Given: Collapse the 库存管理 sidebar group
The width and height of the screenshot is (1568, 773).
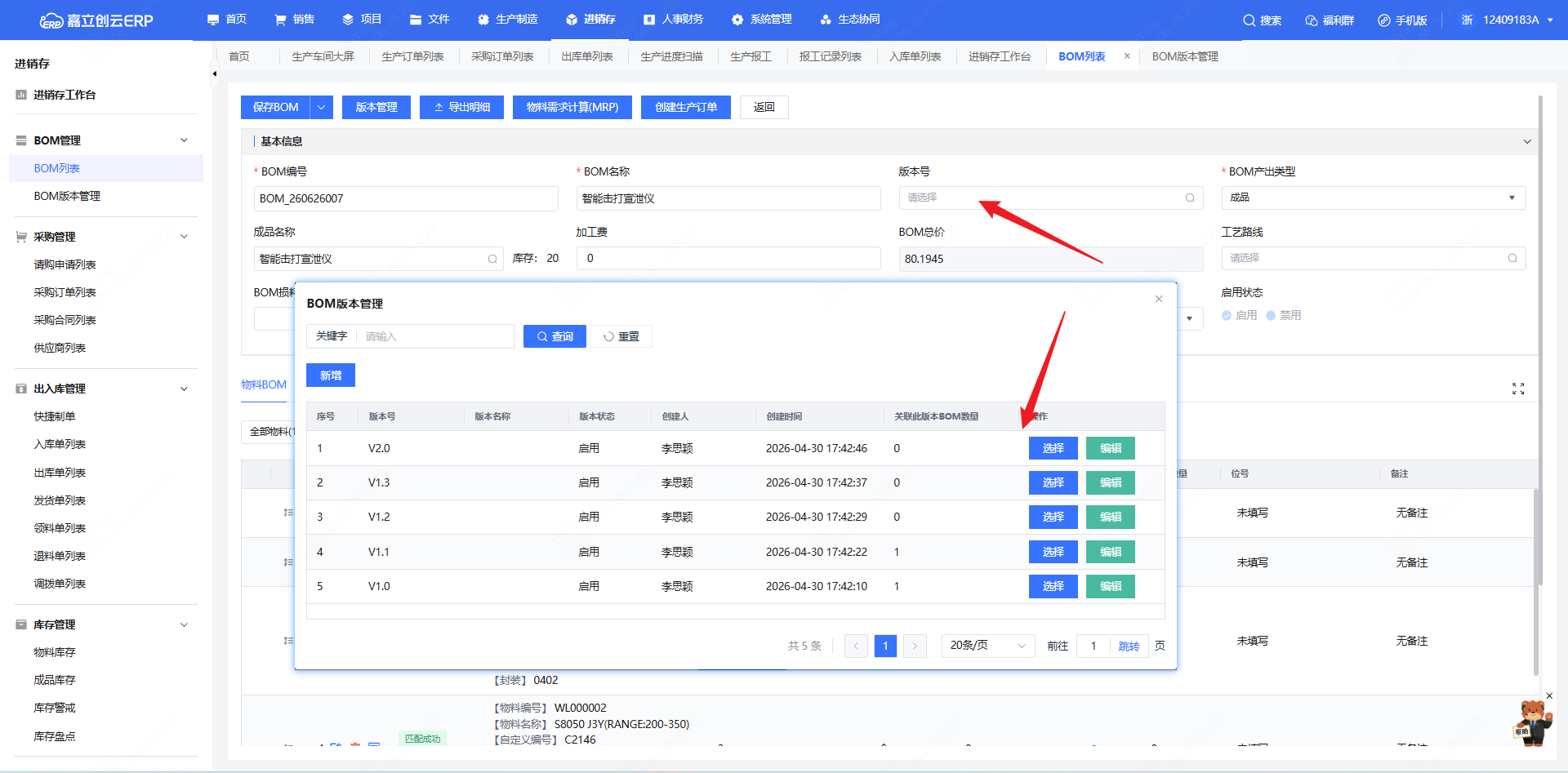Looking at the screenshot, I should pos(184,624).
